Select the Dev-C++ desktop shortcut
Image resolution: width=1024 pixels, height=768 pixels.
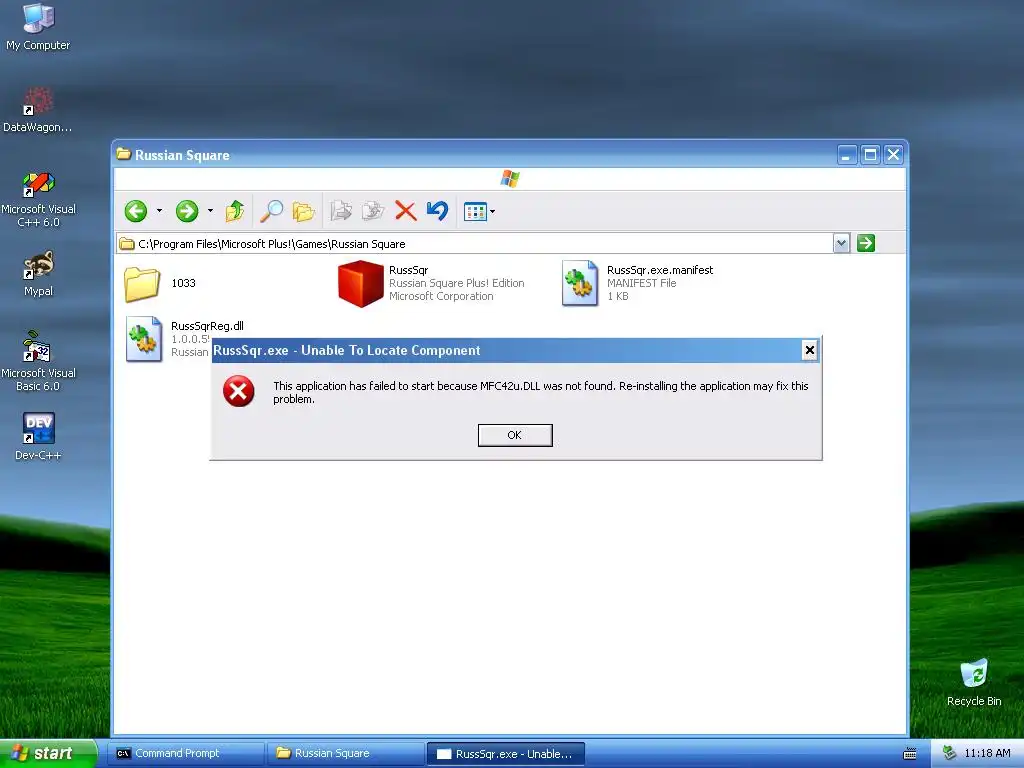click(x=38, y=436)
